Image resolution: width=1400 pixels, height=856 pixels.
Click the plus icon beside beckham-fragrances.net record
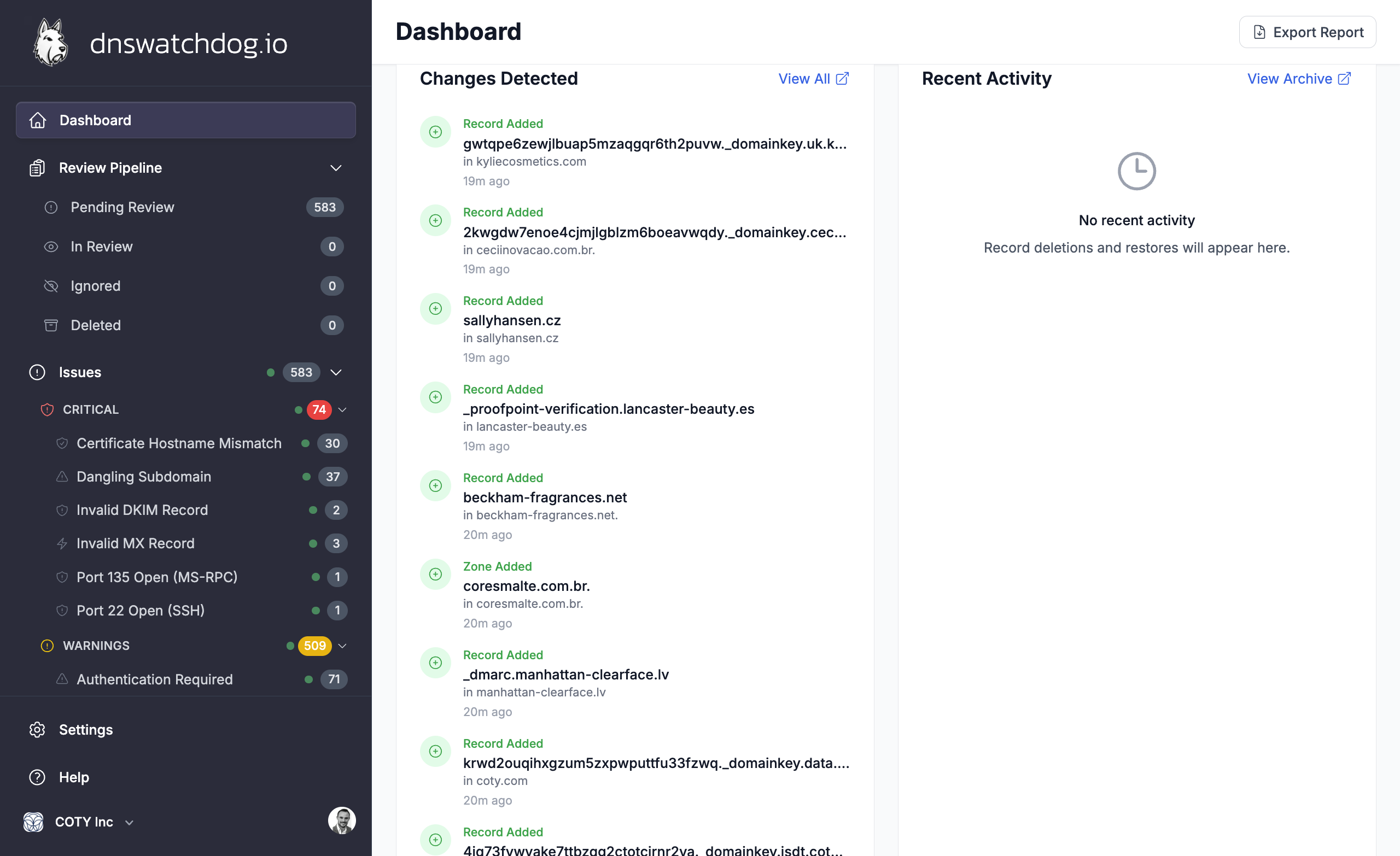(x=436, y=485)
